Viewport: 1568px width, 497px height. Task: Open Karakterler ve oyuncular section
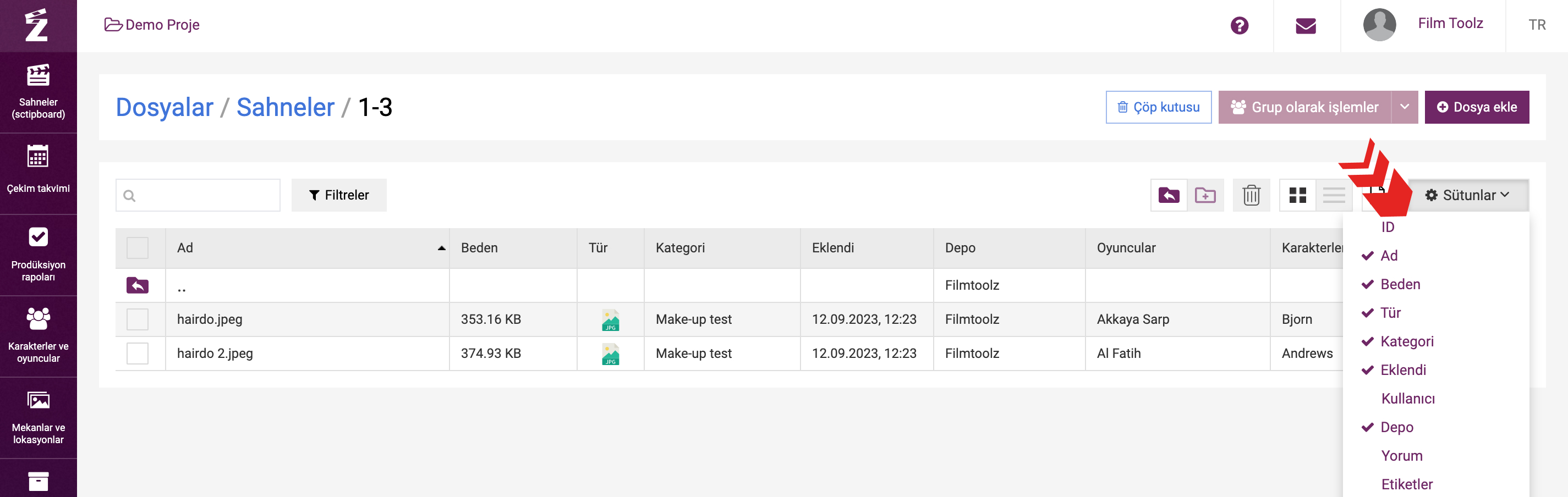click(x=39, y=336)
